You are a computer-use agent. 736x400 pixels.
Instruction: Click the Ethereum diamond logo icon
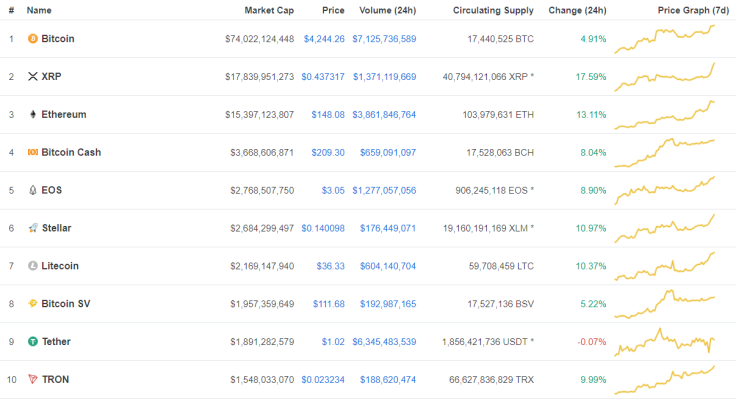click(x=32, y=115)
